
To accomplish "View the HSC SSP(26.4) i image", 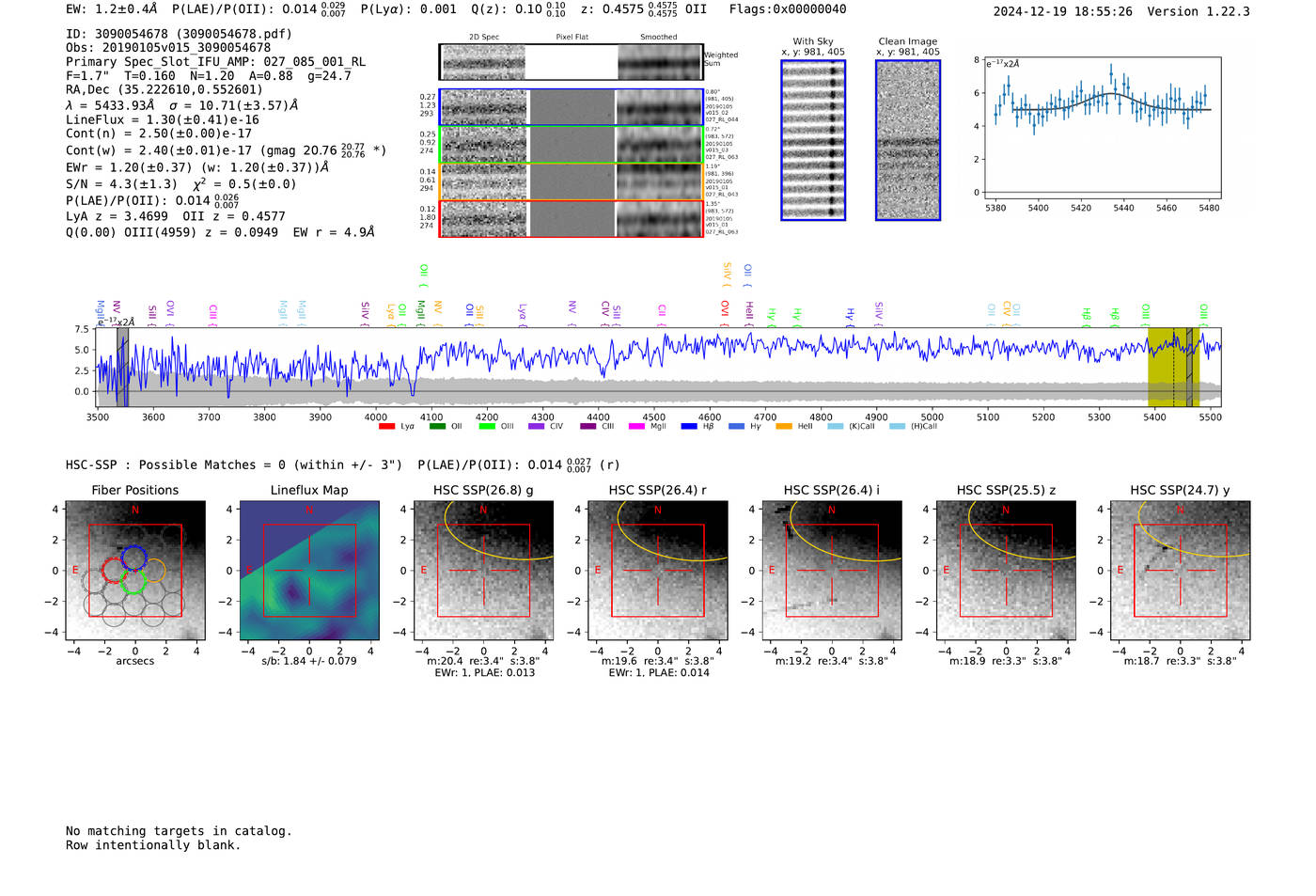I will pos(832,571).
